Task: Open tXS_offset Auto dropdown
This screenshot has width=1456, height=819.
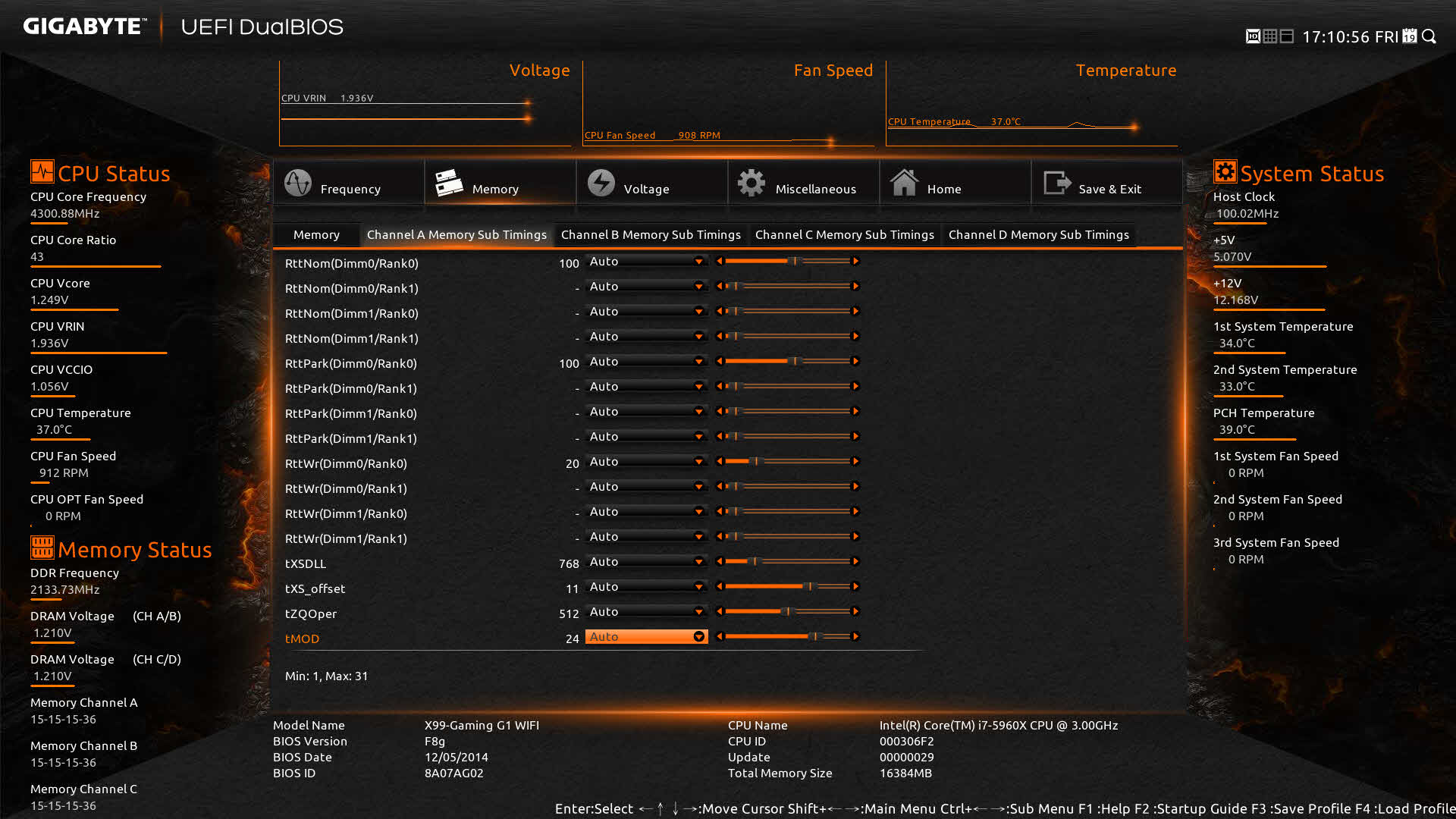Action: click(x=646, y=587)
